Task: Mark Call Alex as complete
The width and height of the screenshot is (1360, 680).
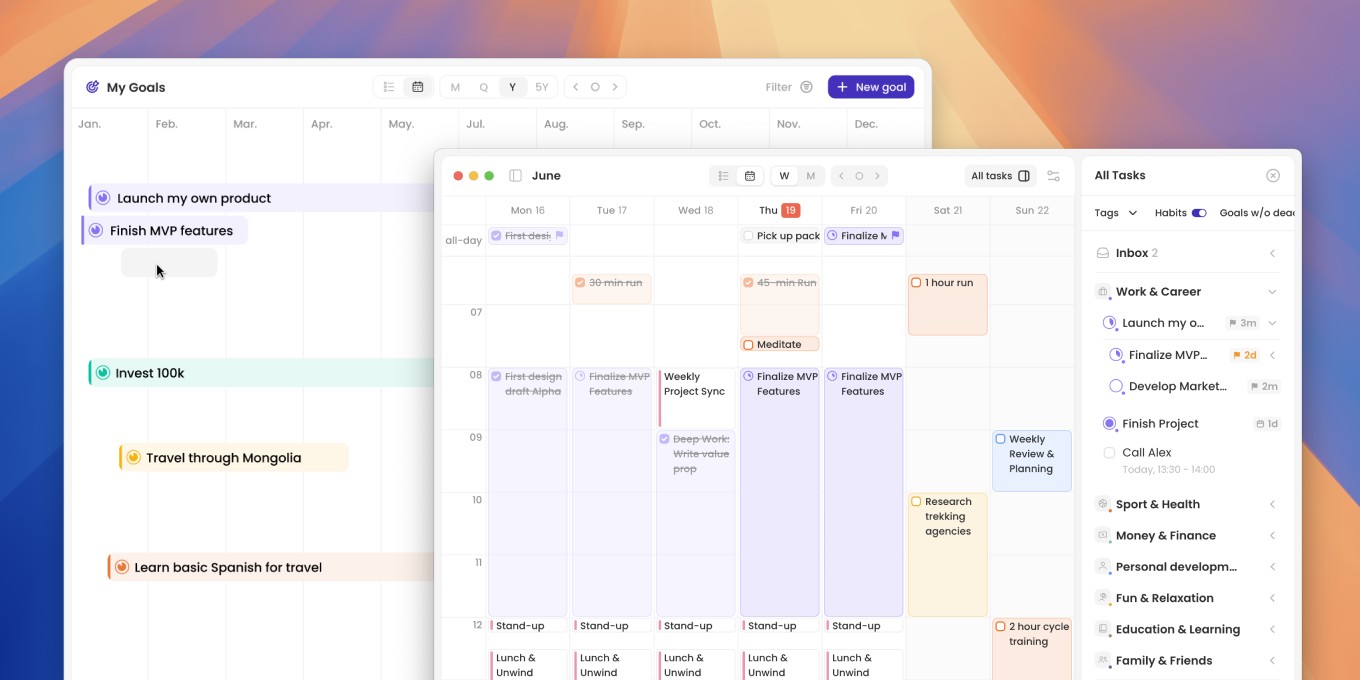Action: (x=1109, y=453)
